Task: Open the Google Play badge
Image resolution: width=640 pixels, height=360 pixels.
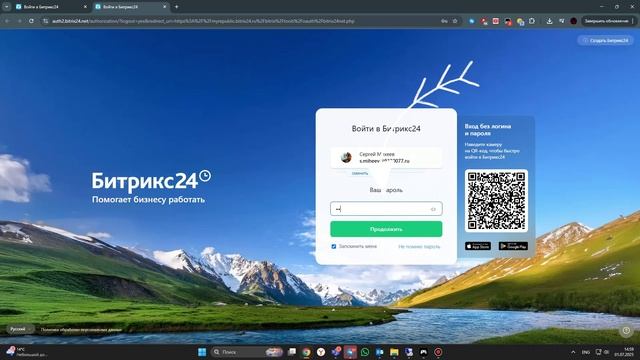Action: point(513,246)
